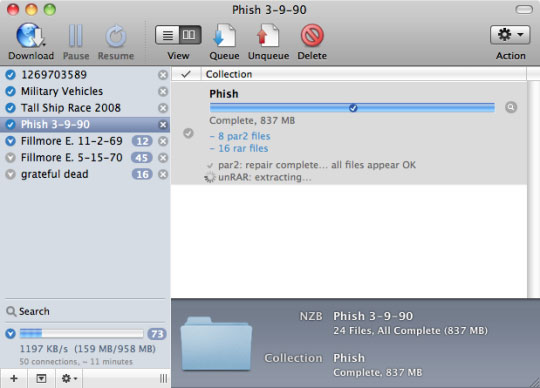Image resolution: width=540 pixels, height=388 pixels.
Task: Remove 1269703589 with its X button
Action: [163, 75]
